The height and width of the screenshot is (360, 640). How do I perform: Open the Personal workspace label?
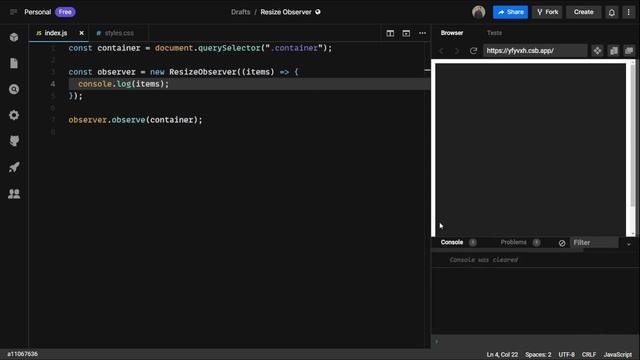(38, 12)
